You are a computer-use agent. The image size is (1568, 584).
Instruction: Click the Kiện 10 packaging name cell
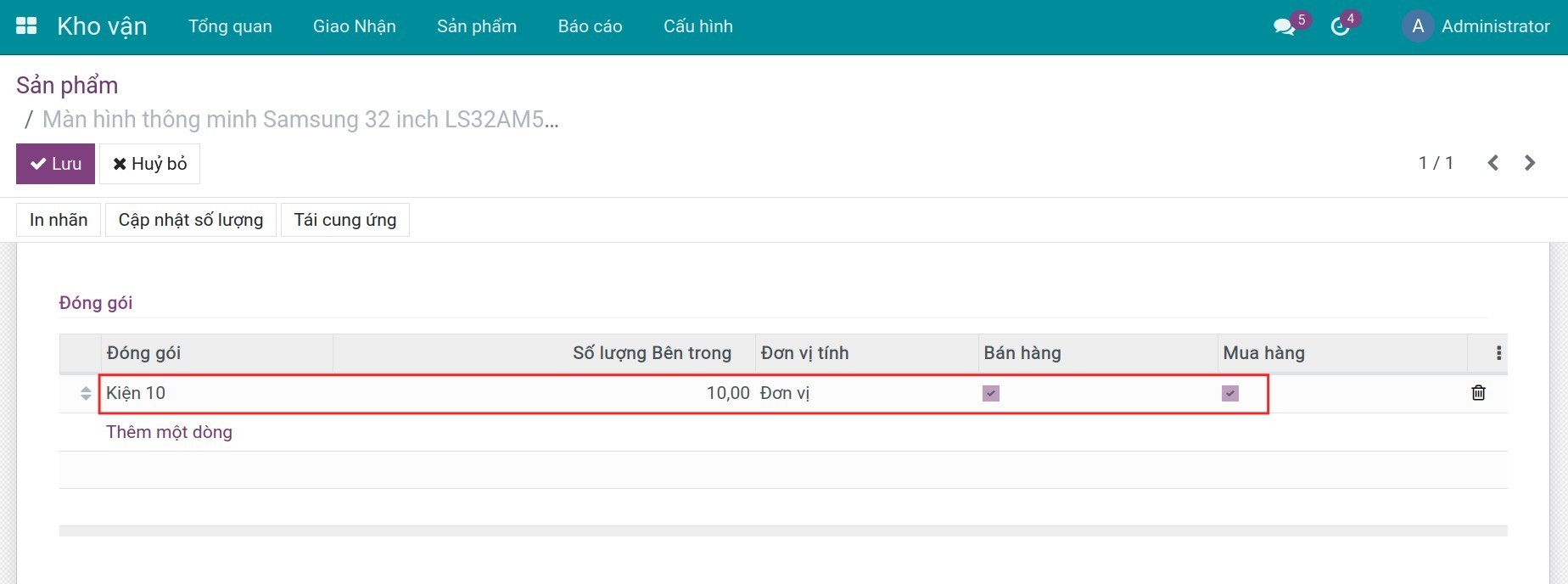point(216,393)
